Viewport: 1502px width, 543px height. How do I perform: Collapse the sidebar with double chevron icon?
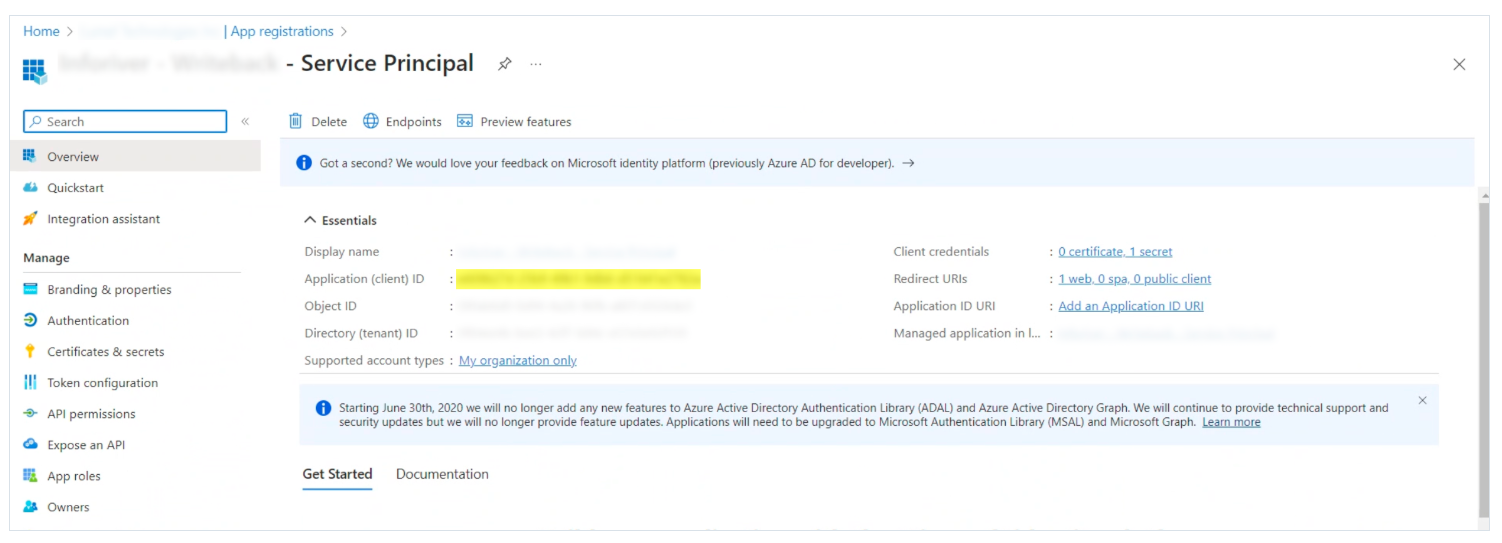pos(245,122)
